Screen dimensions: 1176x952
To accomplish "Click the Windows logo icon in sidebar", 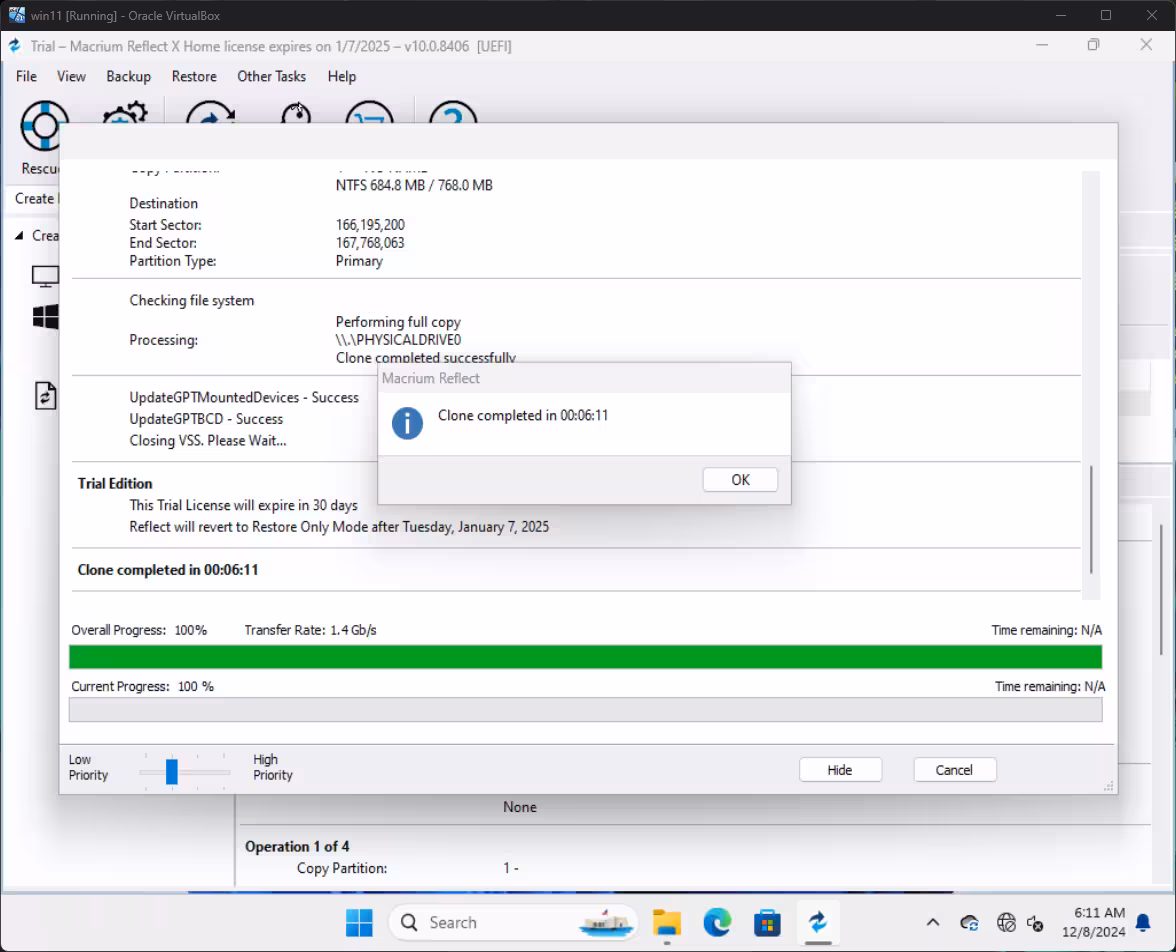I will coord(46,317).
